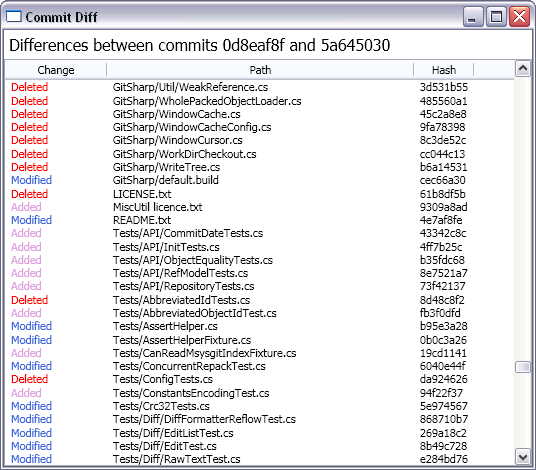536x470 pixels.
Task: Click the Commit Diff window icon
Action: pos(14,16)
